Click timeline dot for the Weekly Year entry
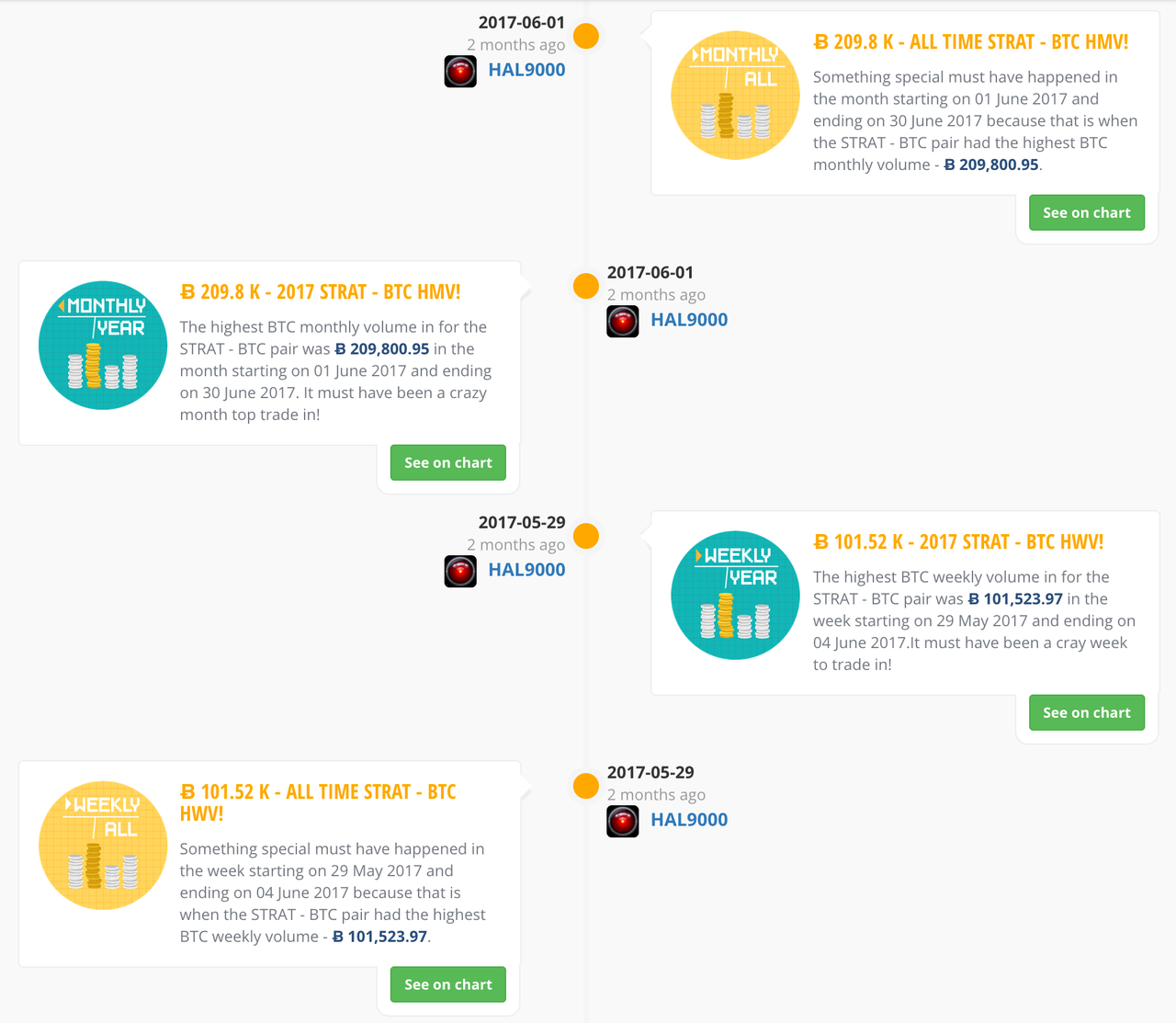 tap(586, 536)
